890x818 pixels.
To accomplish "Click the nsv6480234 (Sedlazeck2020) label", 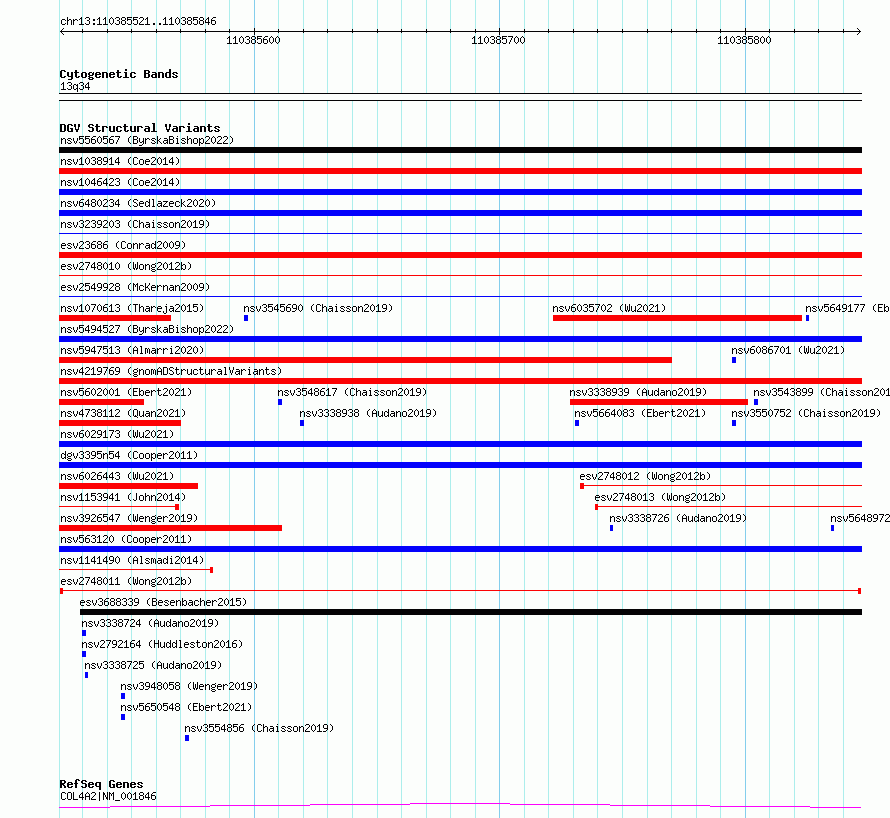I will click(138, 203).
